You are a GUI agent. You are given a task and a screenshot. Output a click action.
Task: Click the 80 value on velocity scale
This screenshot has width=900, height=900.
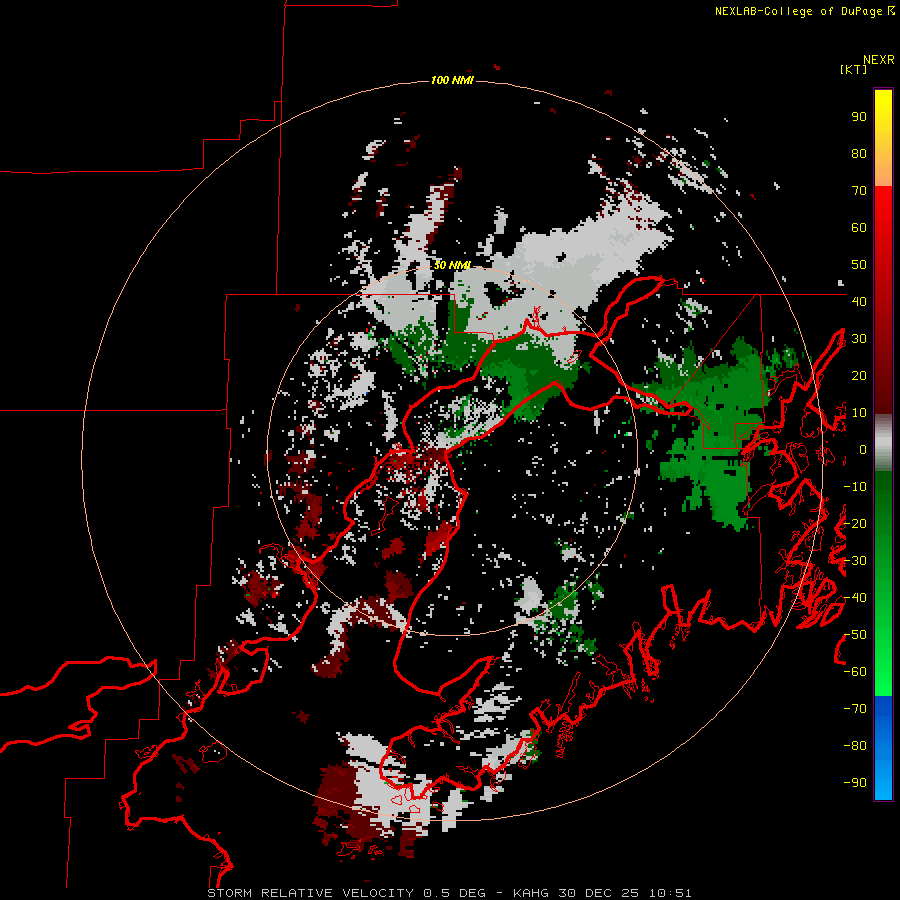[859, 153]
